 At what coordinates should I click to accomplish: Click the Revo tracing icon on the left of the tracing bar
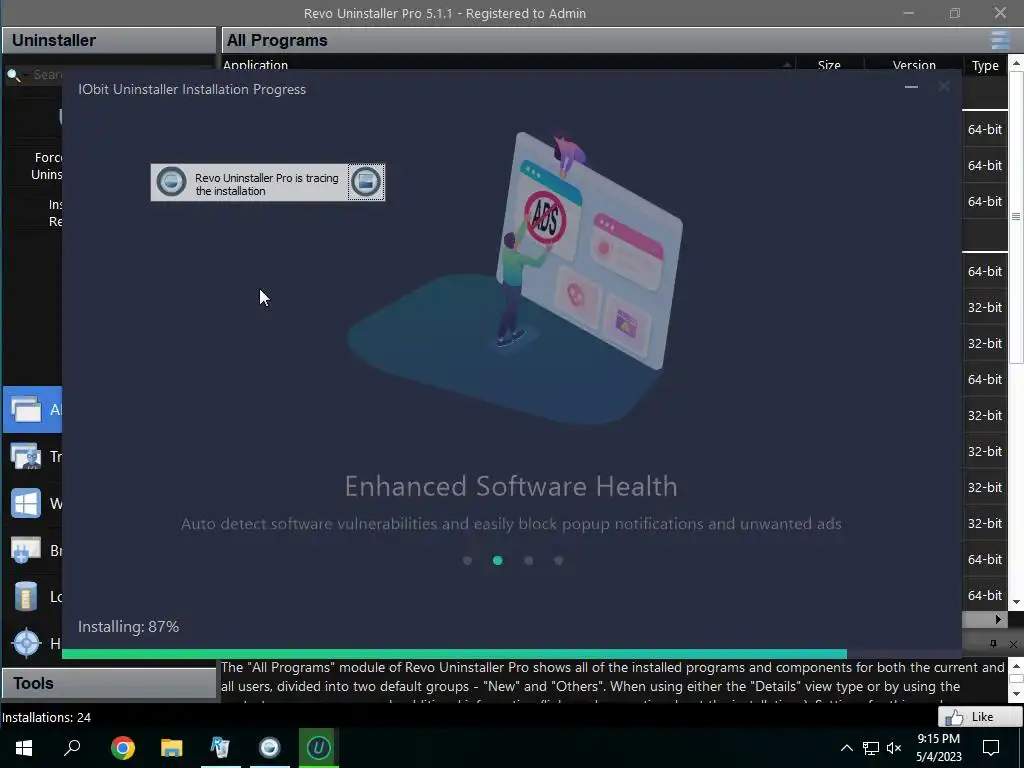pyautogui.click(x=172, y=182)
